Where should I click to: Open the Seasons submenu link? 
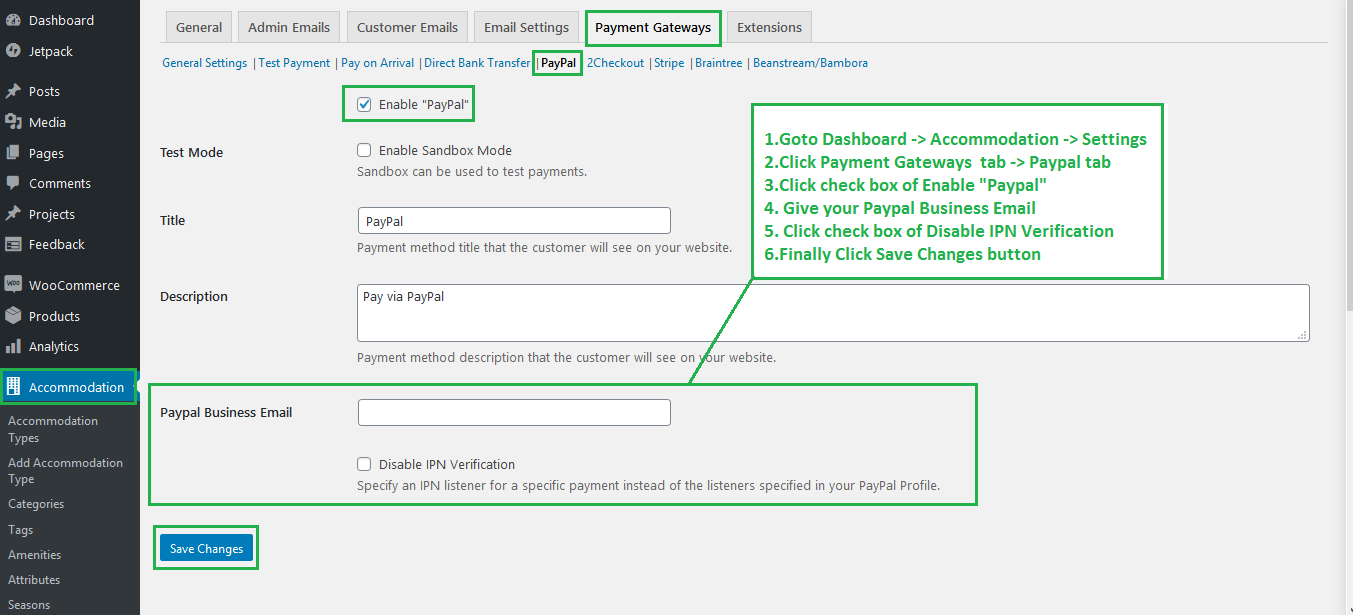pyautogui.click(x=29, y=605)
